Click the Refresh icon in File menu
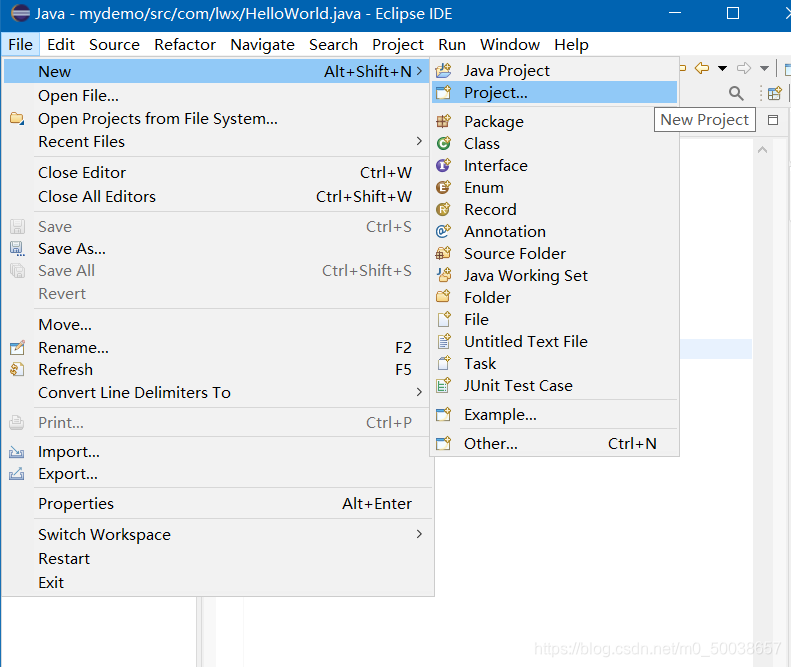The image size is (791, 667). pyautogui.click(x=17, y=370)
